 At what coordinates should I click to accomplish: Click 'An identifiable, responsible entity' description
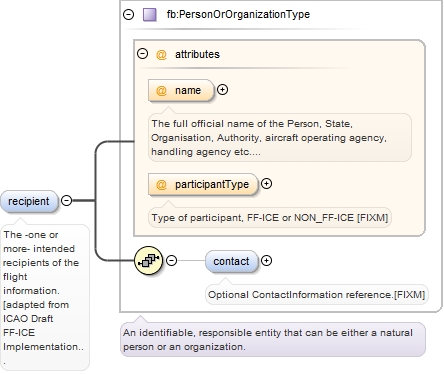coord(273,339)
